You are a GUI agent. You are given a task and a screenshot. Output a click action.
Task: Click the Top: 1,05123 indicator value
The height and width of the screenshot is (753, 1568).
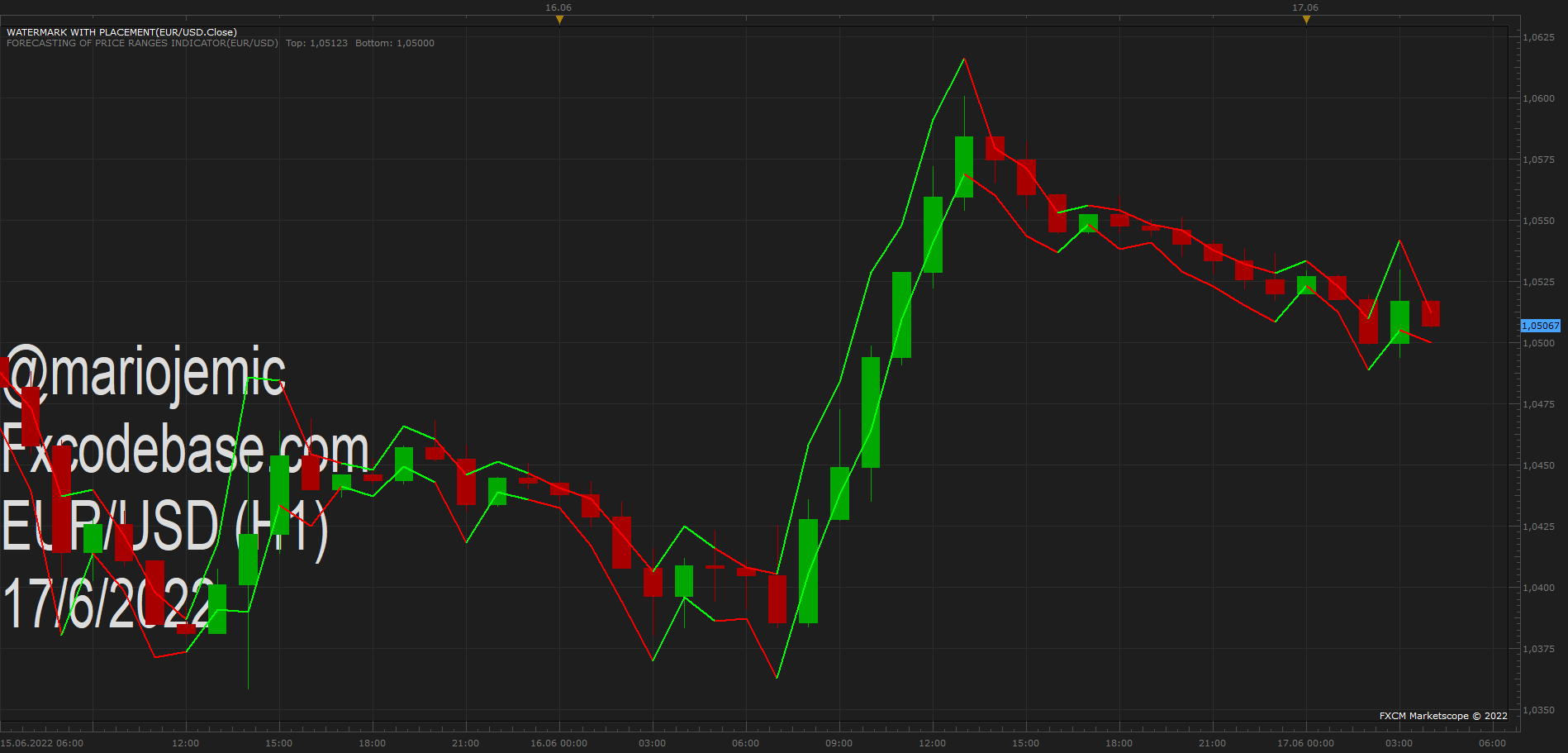(x=316, y=43)
